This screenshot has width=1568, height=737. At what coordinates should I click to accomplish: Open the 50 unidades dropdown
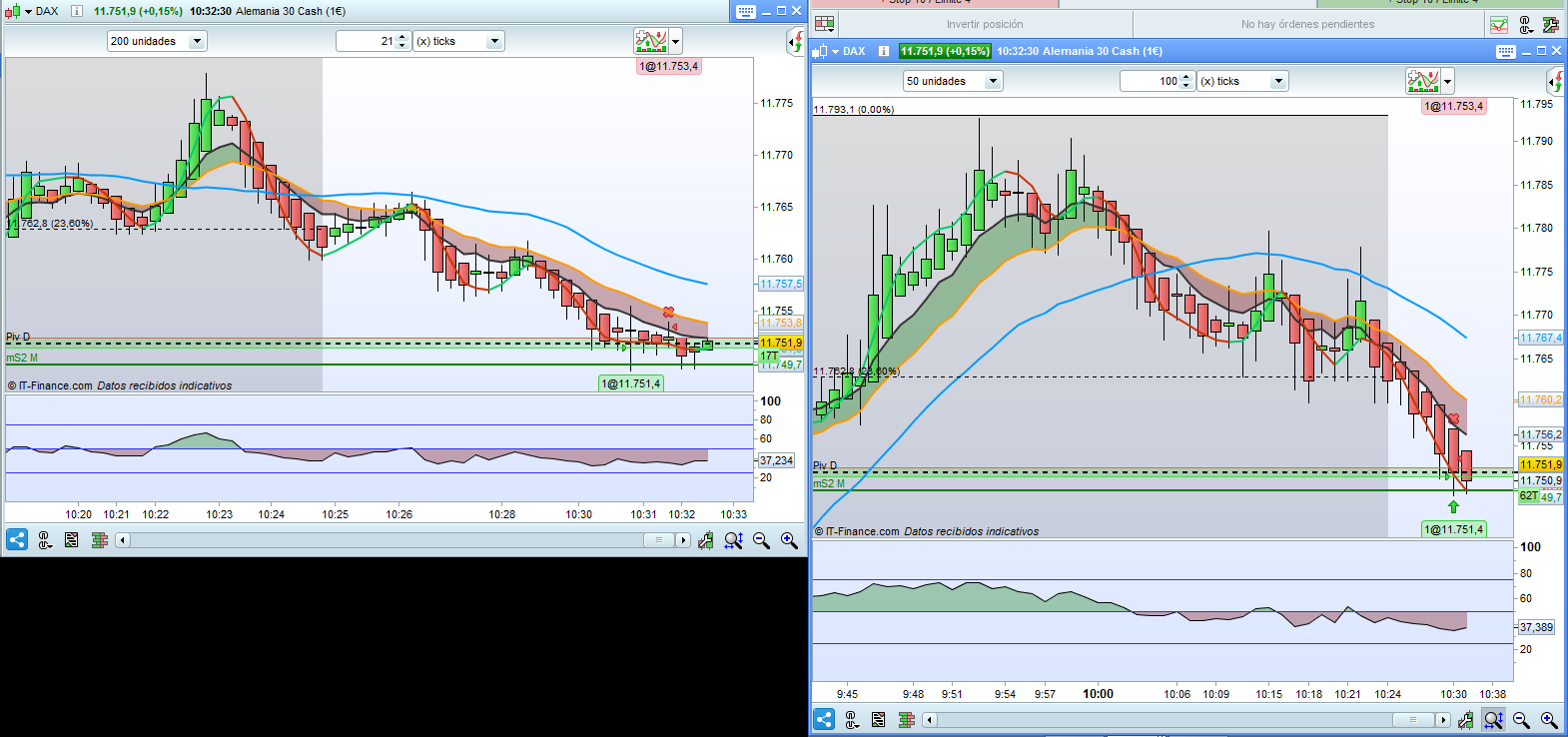coord(952,81)
